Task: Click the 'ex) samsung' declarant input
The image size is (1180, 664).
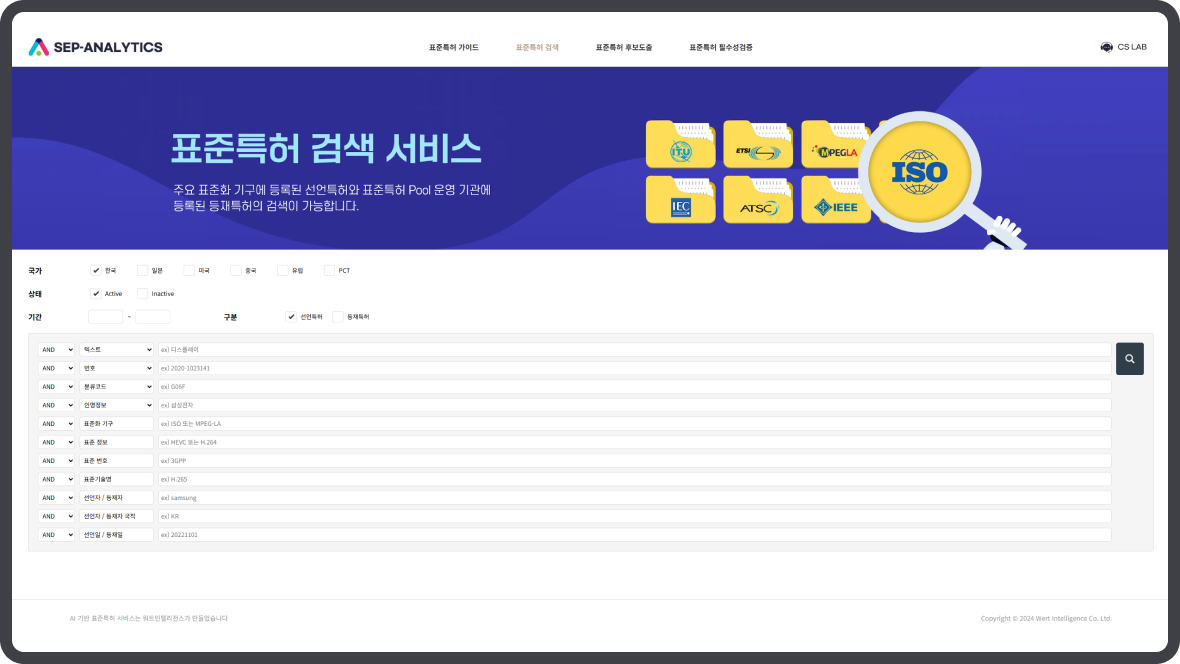Action: tap(634, 498)
